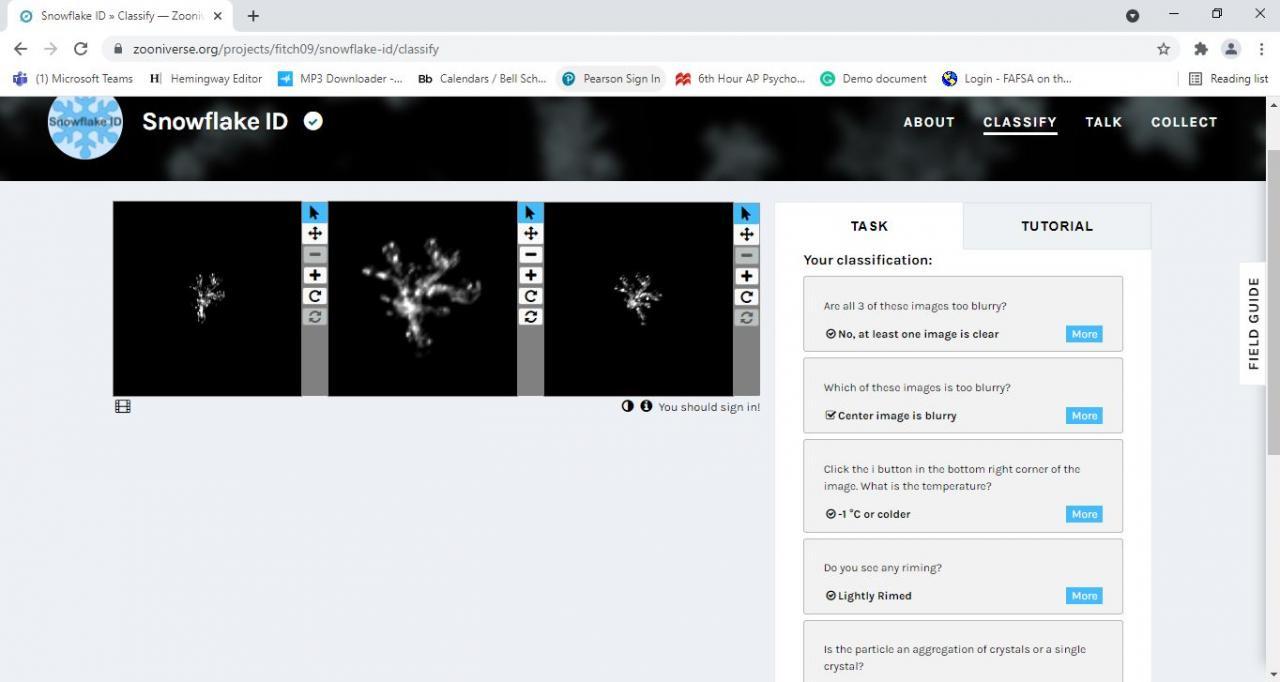Image resolution: width=1280 pixels, height=682 pixels.
Task: Open the FIELD GUIDE side tab
Action: (x=1254, y=323)
